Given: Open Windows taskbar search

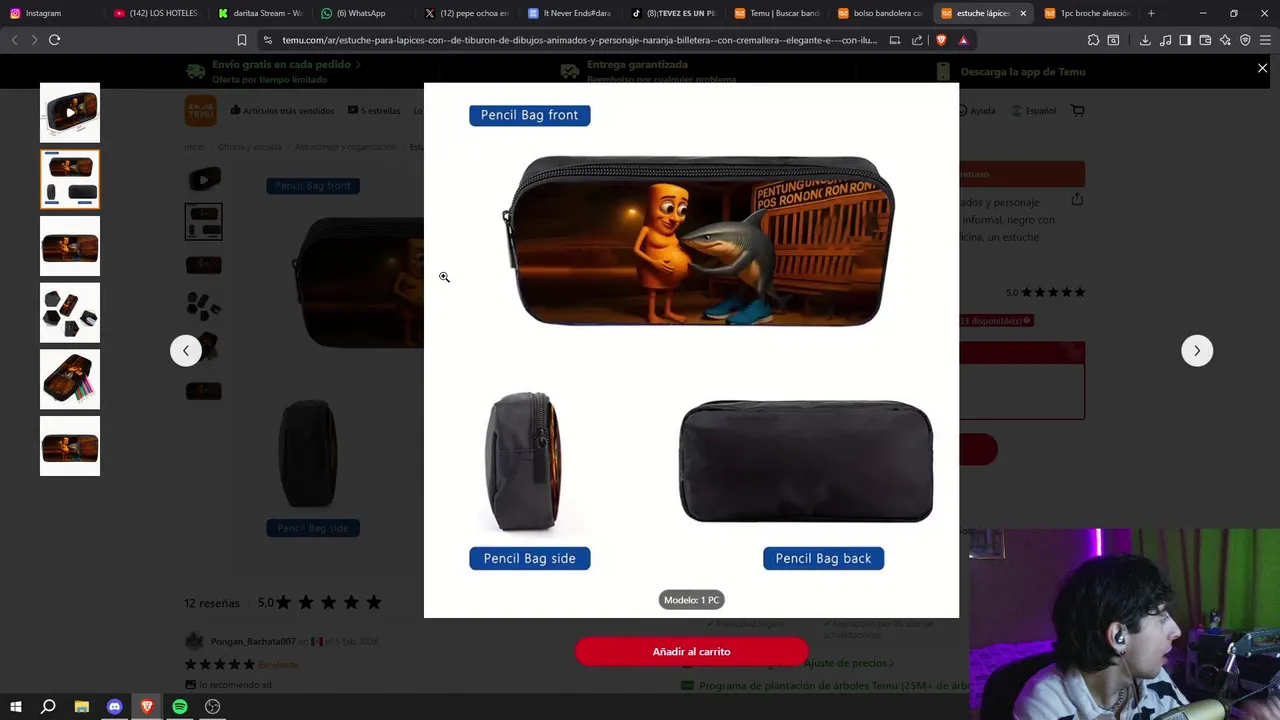Looking at the screenshot, I should click(48, 706).
